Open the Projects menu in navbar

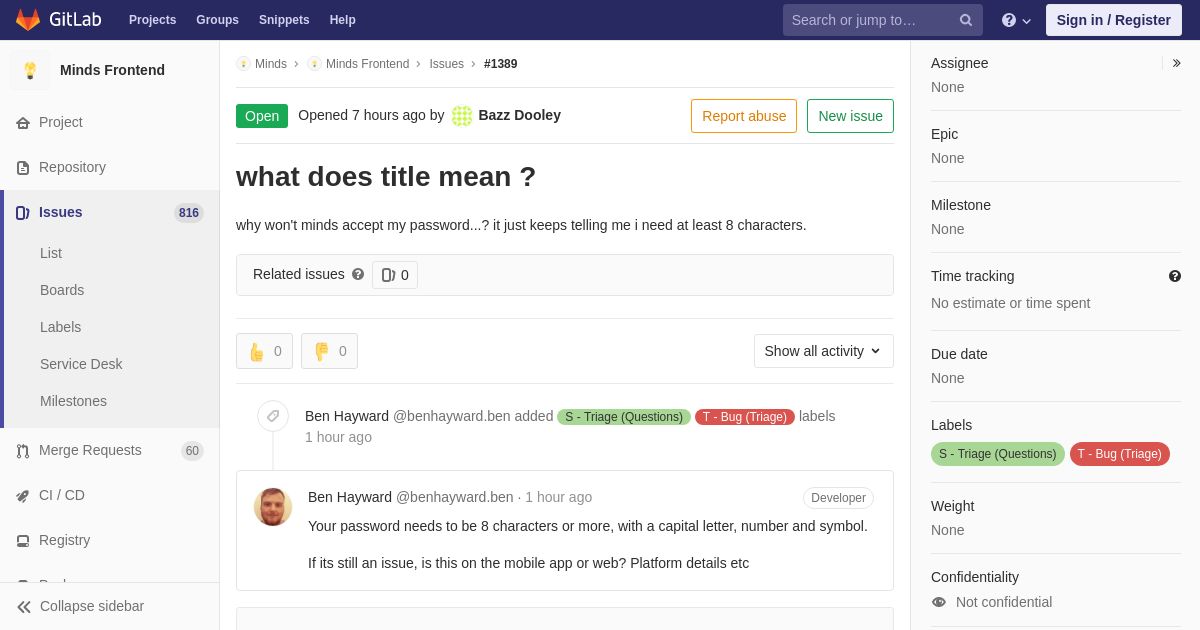(x=152, y=20)
